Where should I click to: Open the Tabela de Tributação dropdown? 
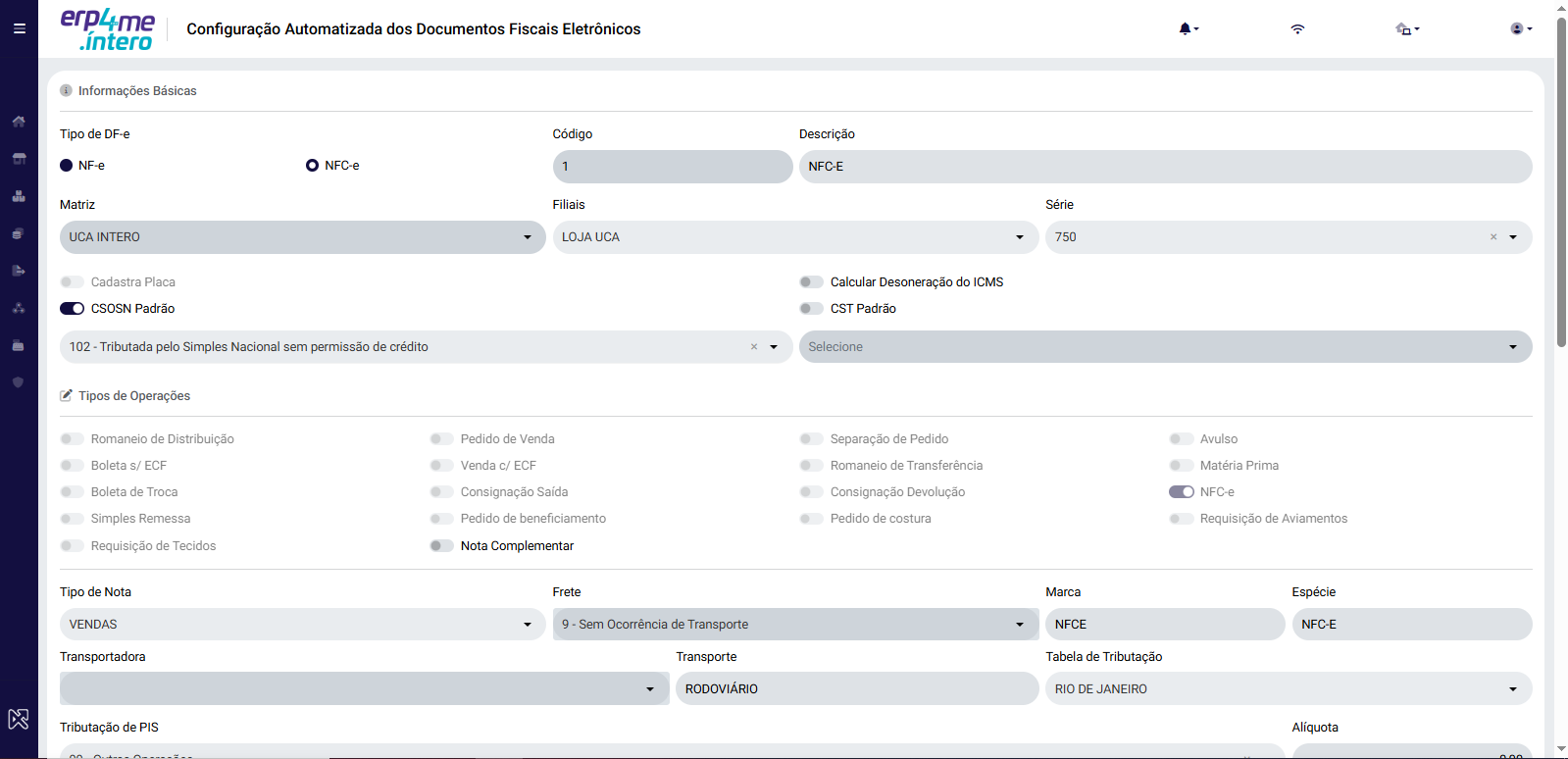1289,689
